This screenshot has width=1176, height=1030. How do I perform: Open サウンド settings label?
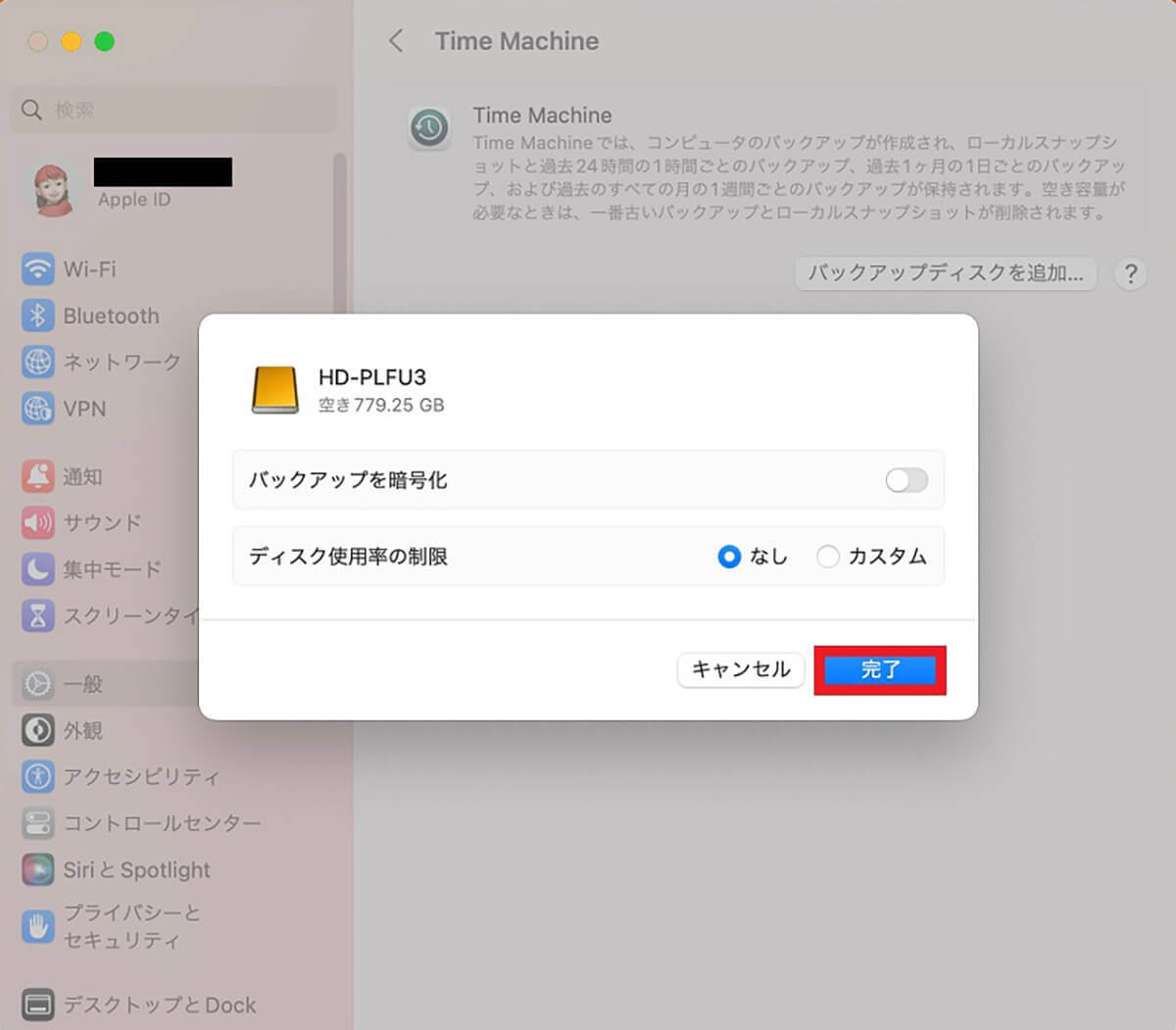(x=102, y=522)
